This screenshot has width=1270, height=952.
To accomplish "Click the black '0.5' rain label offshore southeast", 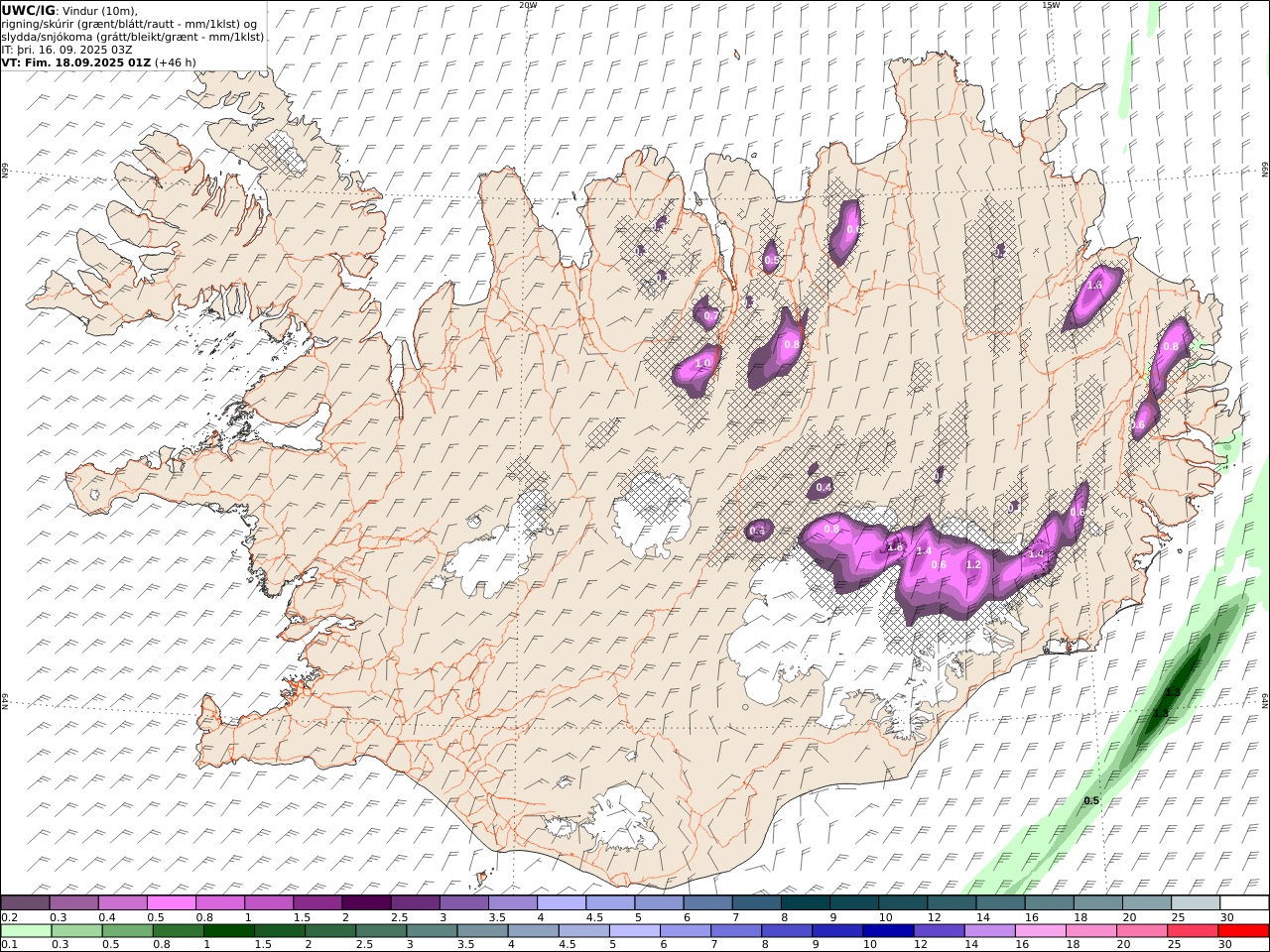I will tap(1091, 800).
